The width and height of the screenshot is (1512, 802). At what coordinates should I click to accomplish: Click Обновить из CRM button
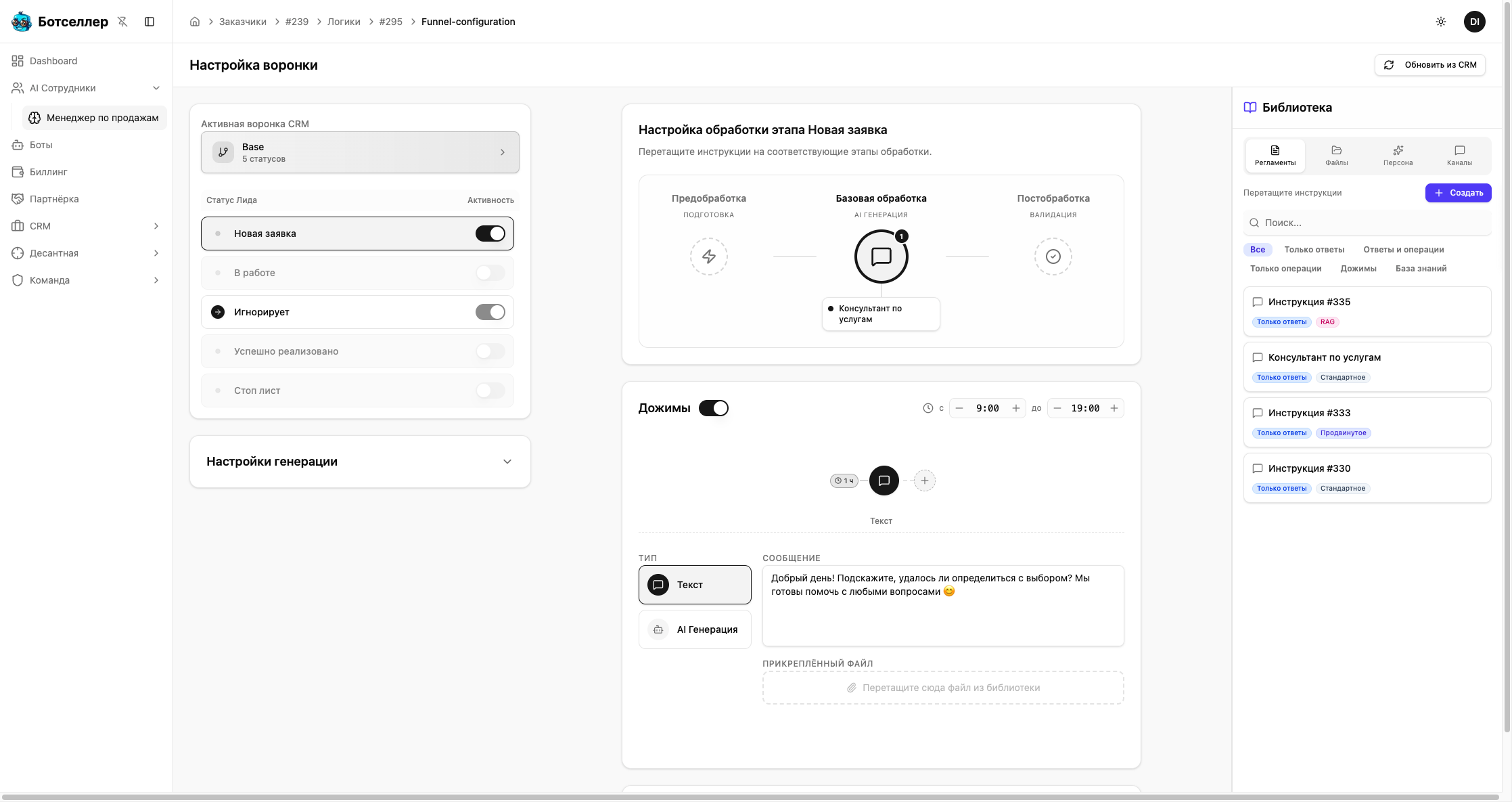click(x=1429, y=65)
